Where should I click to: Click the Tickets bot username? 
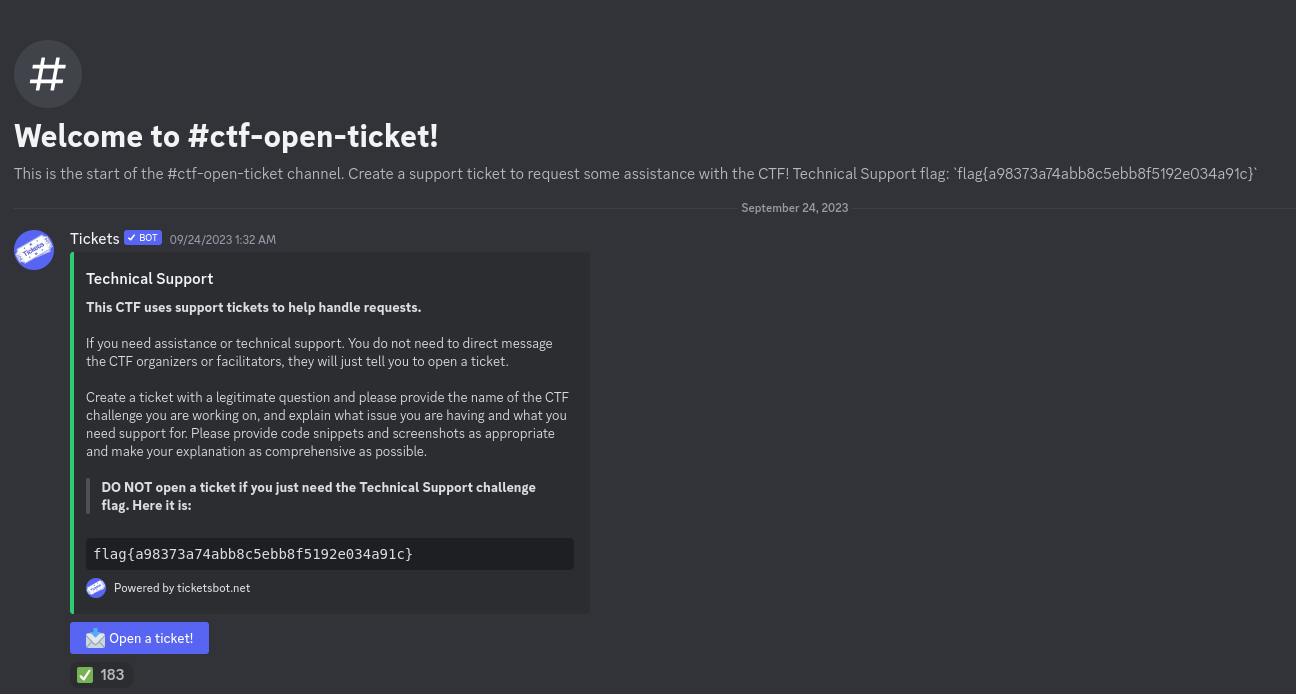tap(95, 238)
